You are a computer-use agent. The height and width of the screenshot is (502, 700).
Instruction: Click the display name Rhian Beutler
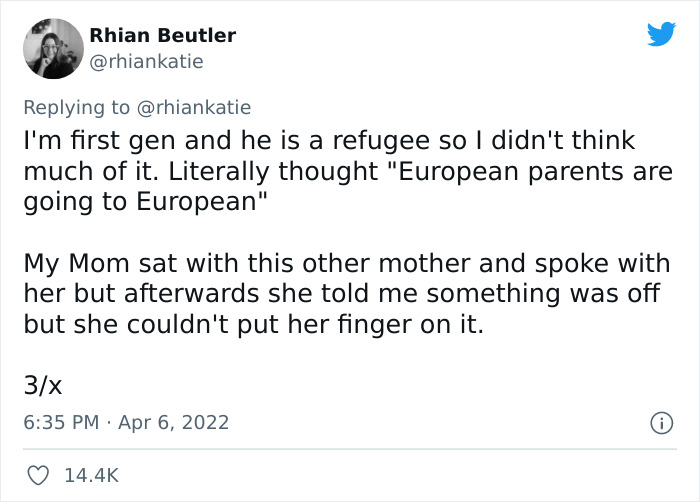coord(163,36)
